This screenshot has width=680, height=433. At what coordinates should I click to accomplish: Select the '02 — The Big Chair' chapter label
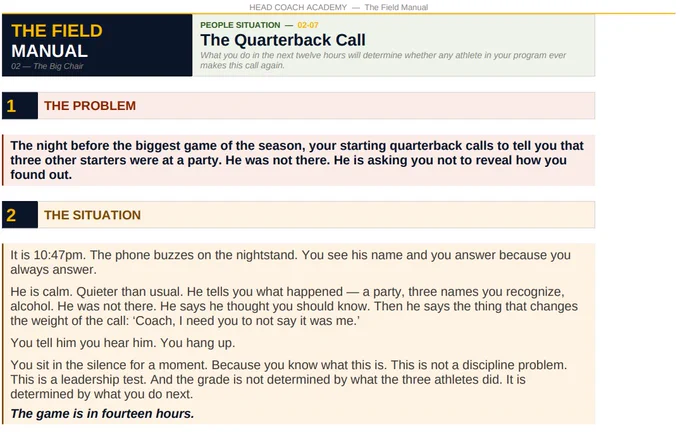(x=47, y=66)
